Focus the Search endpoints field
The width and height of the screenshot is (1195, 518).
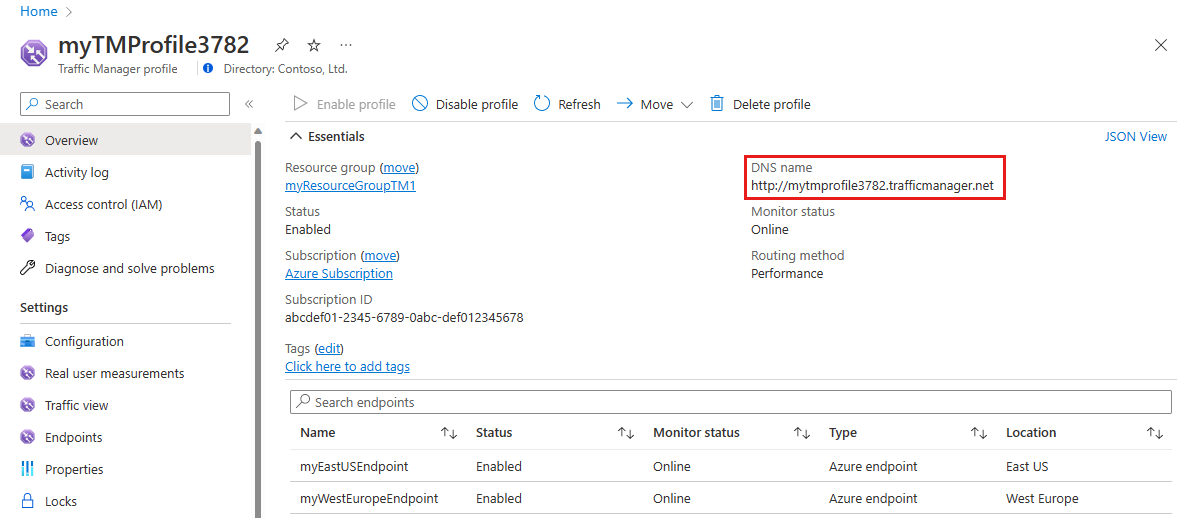coord(731,401)
